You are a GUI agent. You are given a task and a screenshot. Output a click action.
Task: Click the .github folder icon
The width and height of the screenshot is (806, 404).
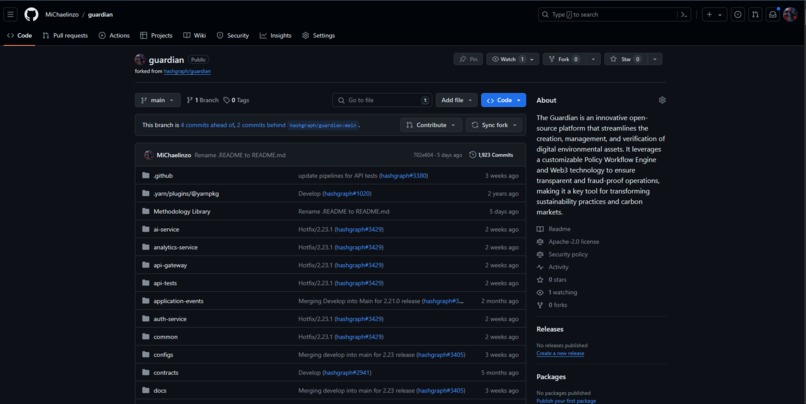click(146, 176)
